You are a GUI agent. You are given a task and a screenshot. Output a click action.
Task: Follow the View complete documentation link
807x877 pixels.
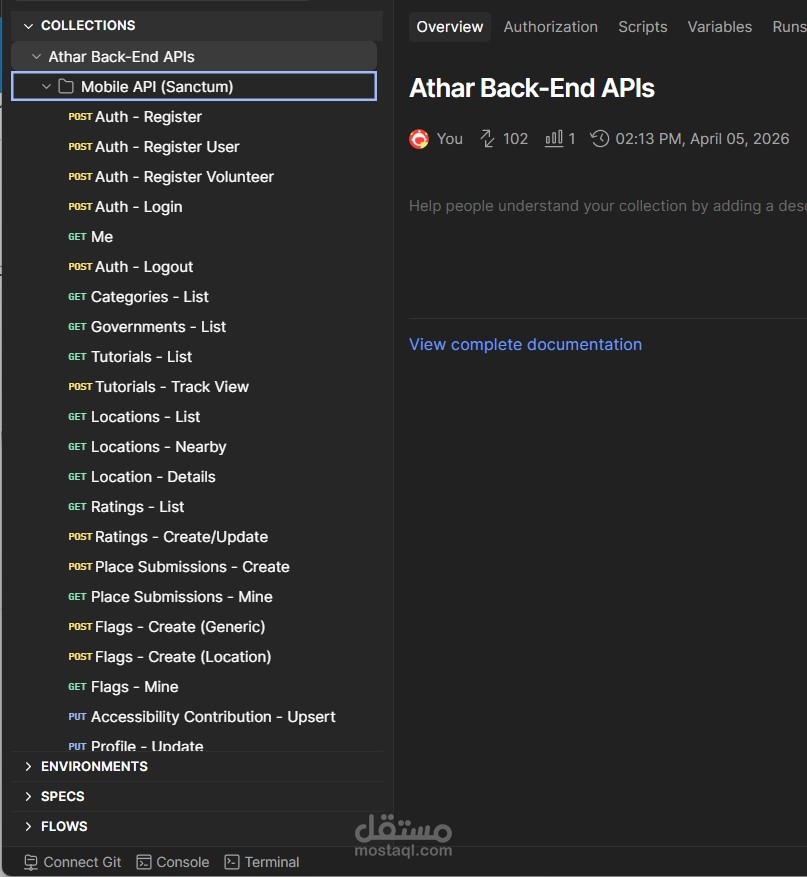tap(525, 345)
